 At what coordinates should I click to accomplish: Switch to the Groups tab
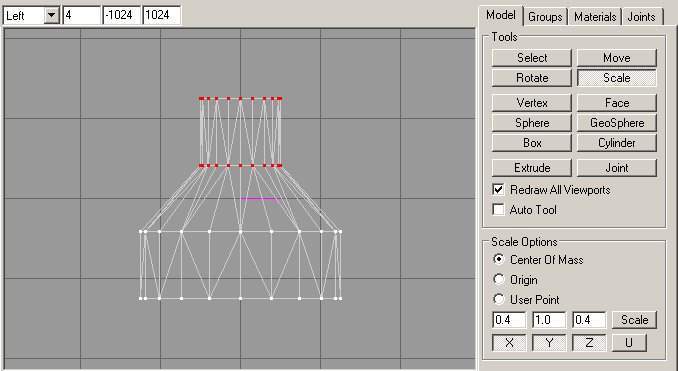[x=545, y=17]
